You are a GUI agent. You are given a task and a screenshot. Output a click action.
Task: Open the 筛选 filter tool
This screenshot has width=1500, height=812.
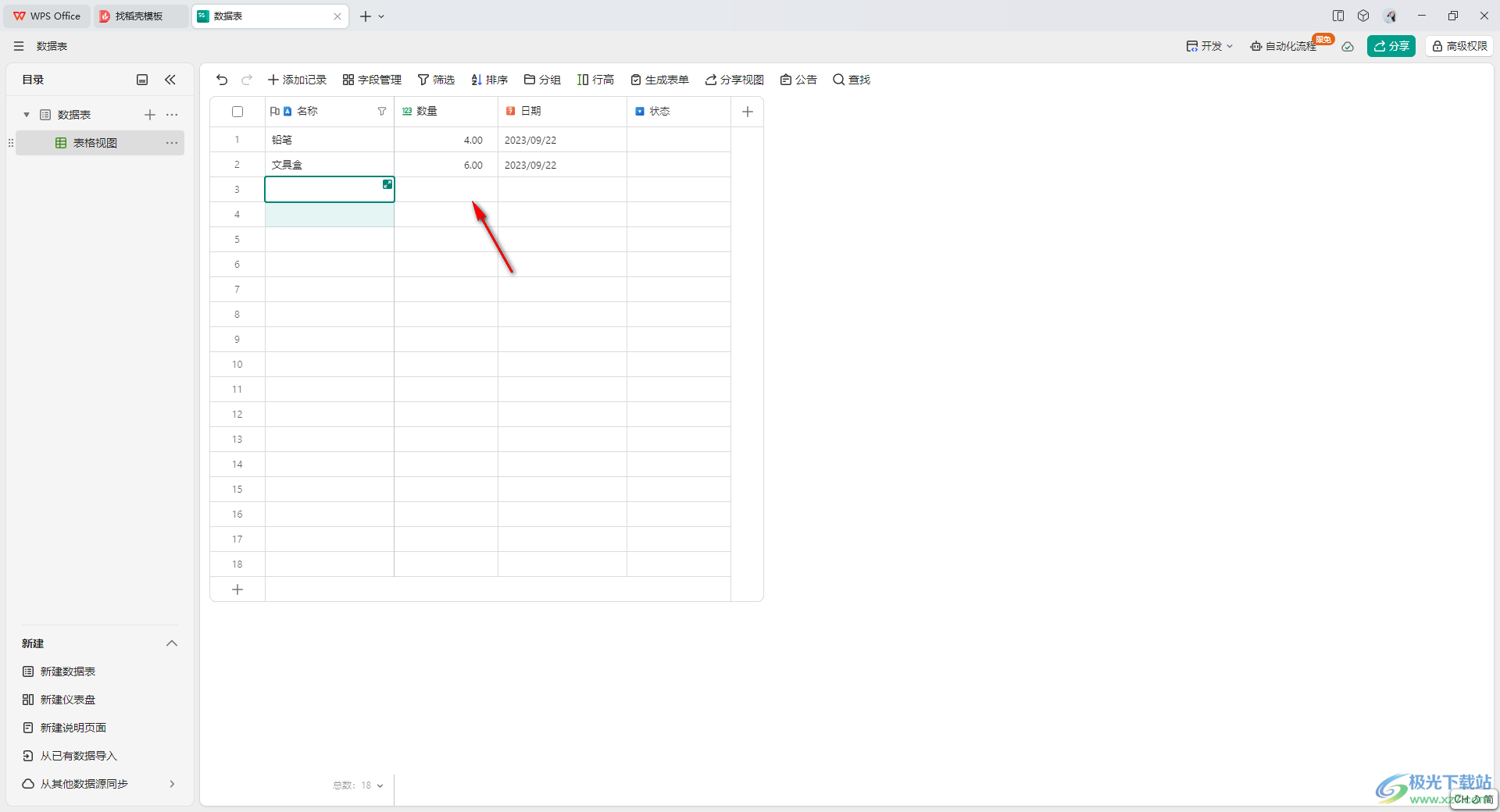click(436, 80)
